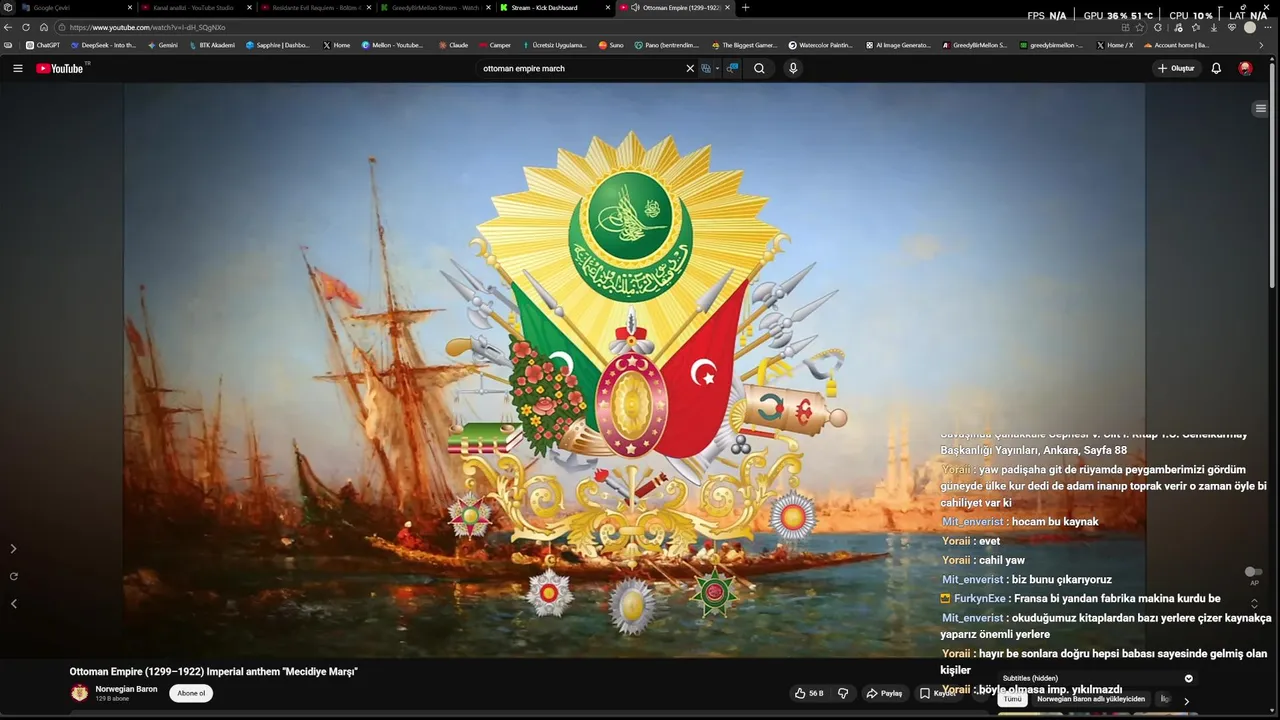
Task: Switch to Stream - Kick Dashboard tab
Action: [x=555, y=7]
